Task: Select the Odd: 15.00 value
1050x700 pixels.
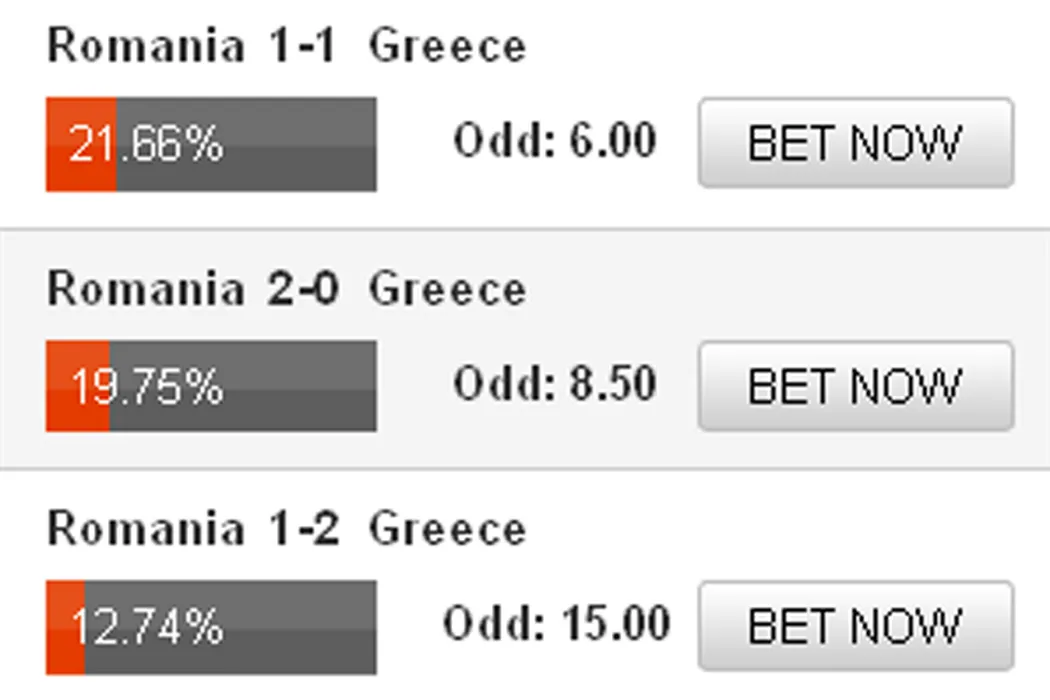Action: click(x=556, y=625)
